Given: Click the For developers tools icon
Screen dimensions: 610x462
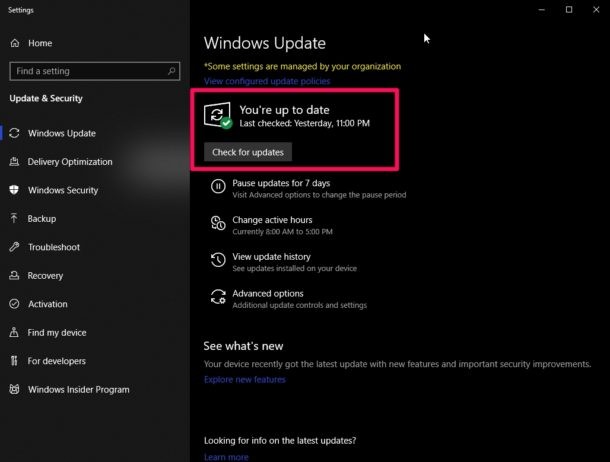Looking at the screenshot, I should pyautogui.click(x=14, y=360).
